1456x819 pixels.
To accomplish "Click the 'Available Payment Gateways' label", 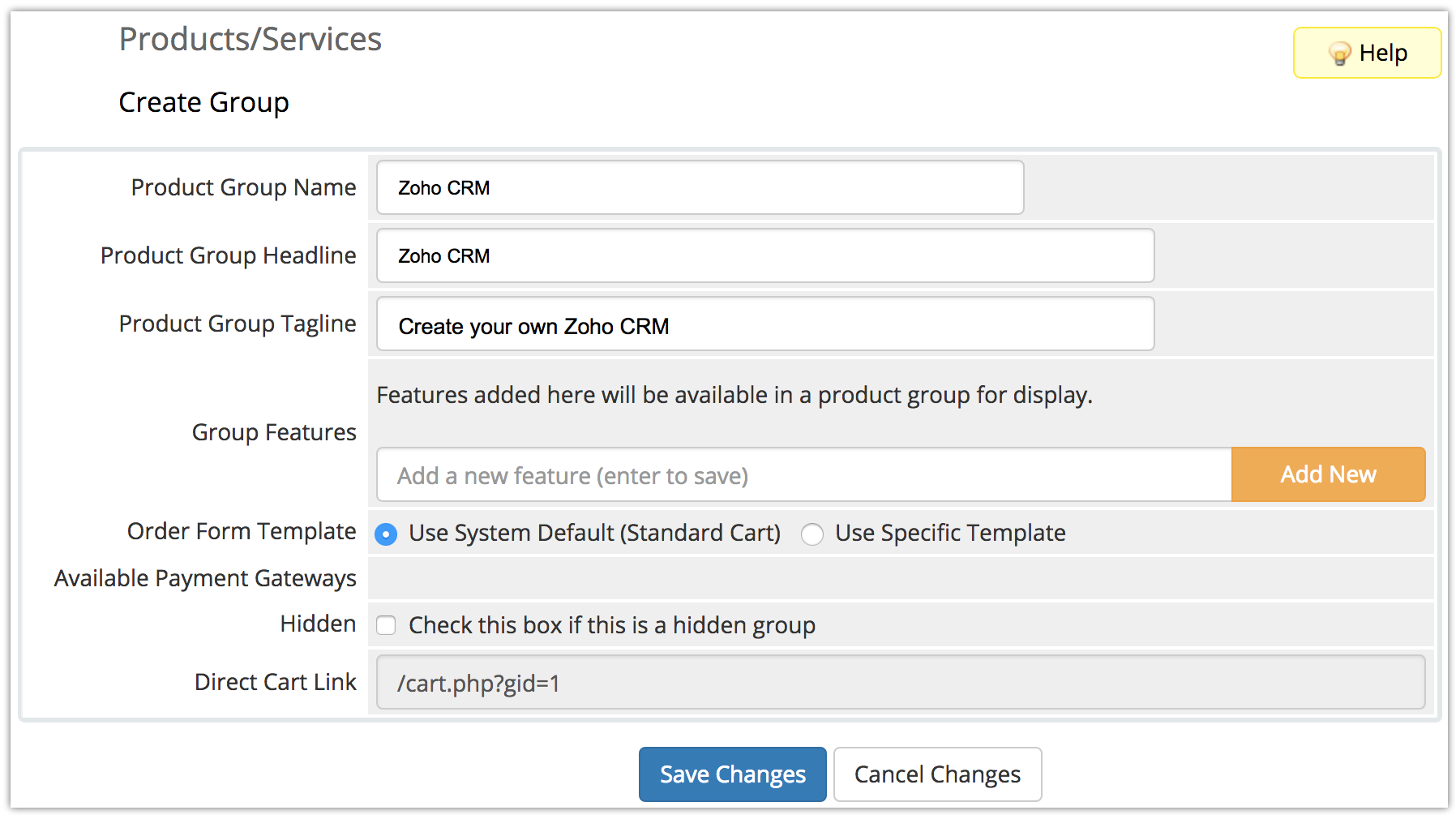I will 205,578.
